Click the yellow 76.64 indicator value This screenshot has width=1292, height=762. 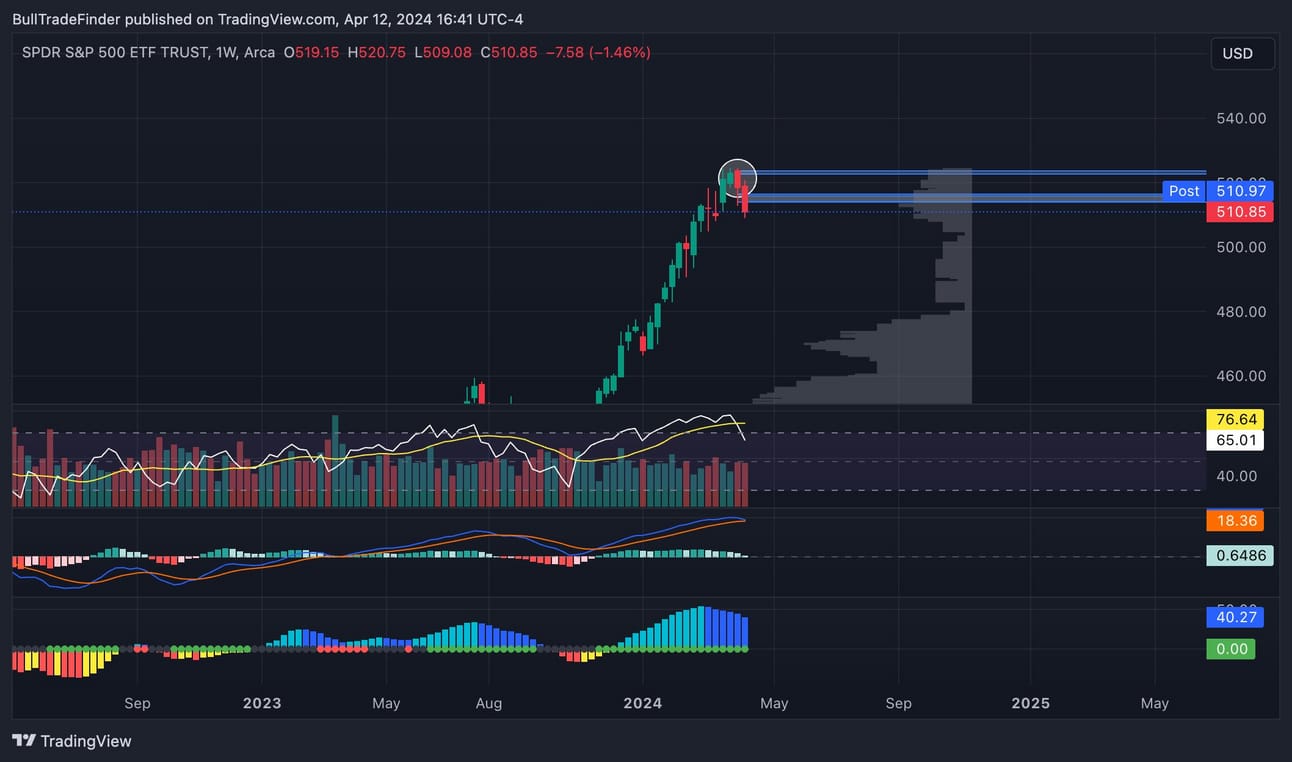coord(1235,419)
